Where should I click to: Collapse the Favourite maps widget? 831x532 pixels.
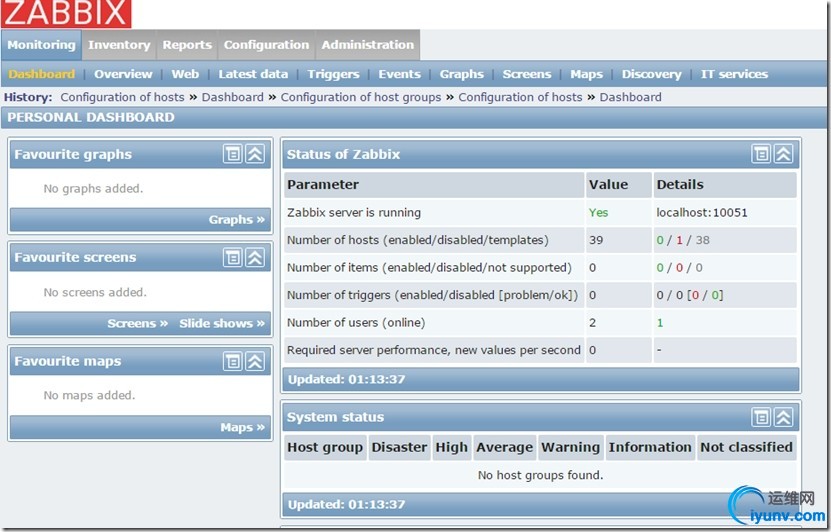coord(255,361)
